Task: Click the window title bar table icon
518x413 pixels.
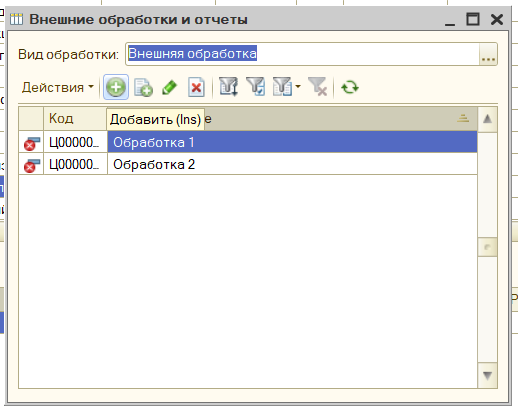Action: point(16,19)
